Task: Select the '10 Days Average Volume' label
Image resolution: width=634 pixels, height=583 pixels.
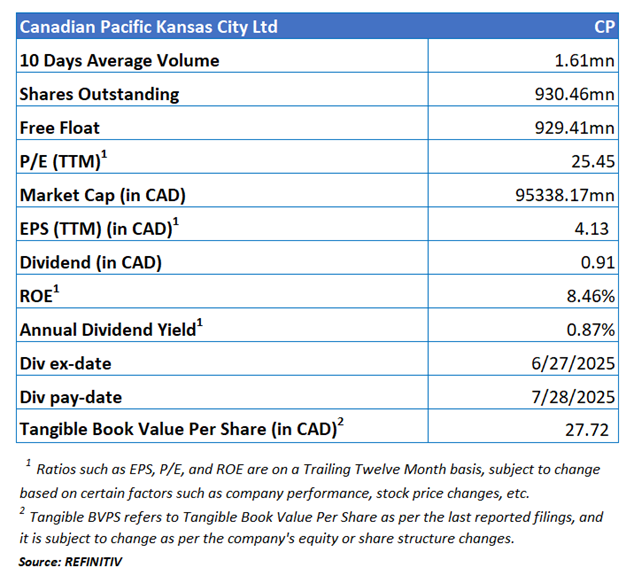Action: tap(119, 61)
